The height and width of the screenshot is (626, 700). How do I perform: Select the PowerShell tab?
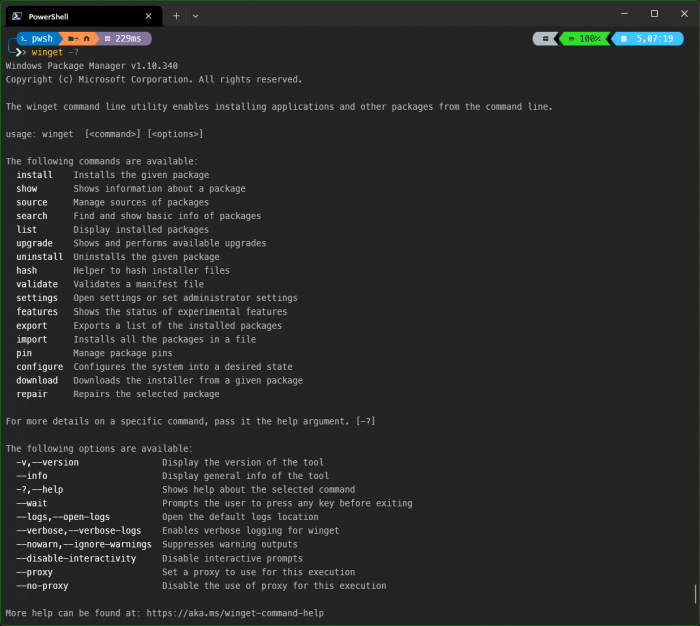(x=83, y=17)
